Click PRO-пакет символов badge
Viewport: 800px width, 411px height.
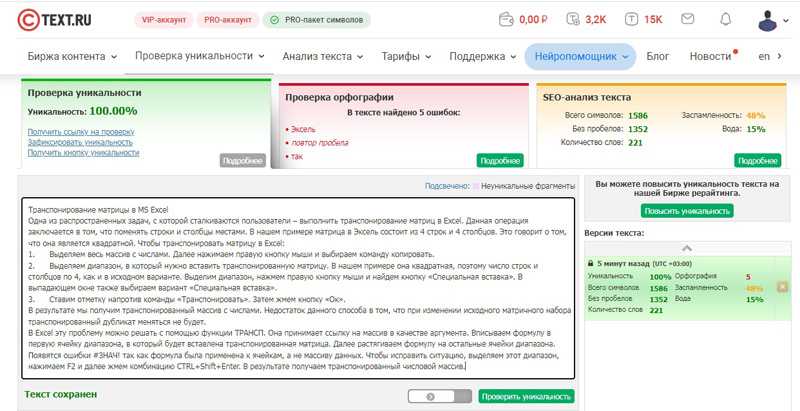[316, 20]
